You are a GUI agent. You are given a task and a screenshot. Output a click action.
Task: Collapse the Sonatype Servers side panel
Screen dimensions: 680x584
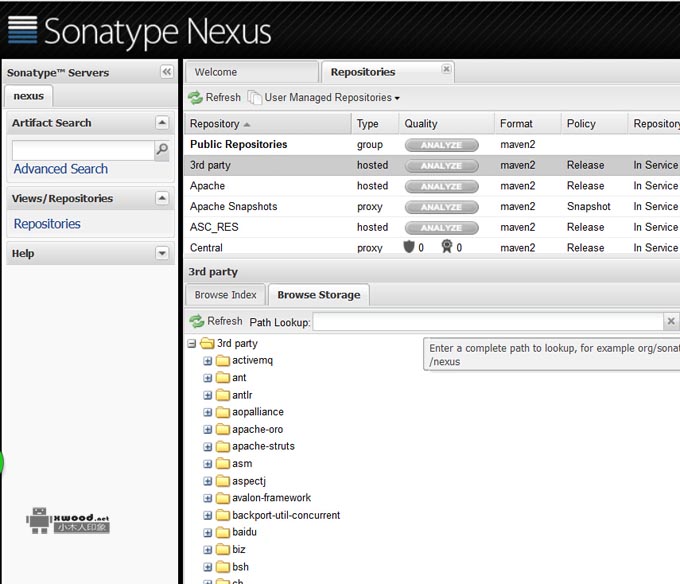tap(167, 72)
